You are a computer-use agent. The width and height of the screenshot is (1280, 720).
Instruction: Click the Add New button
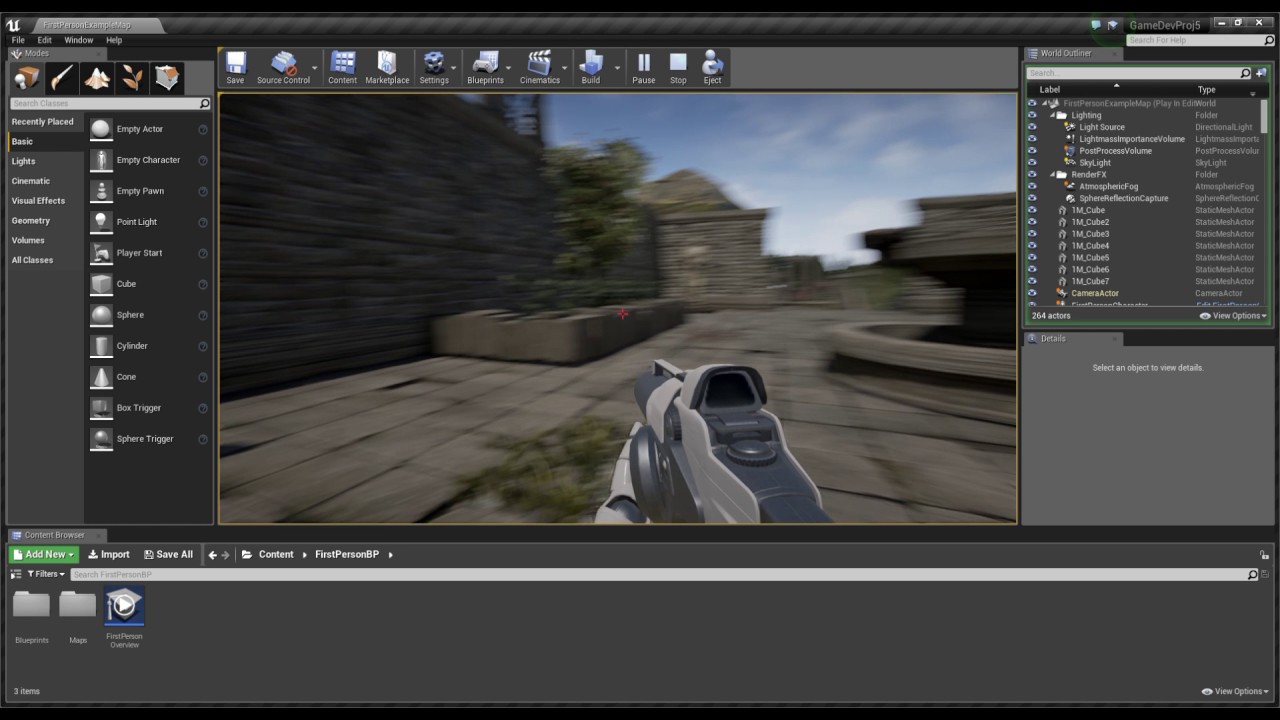(x=43, y=554)
